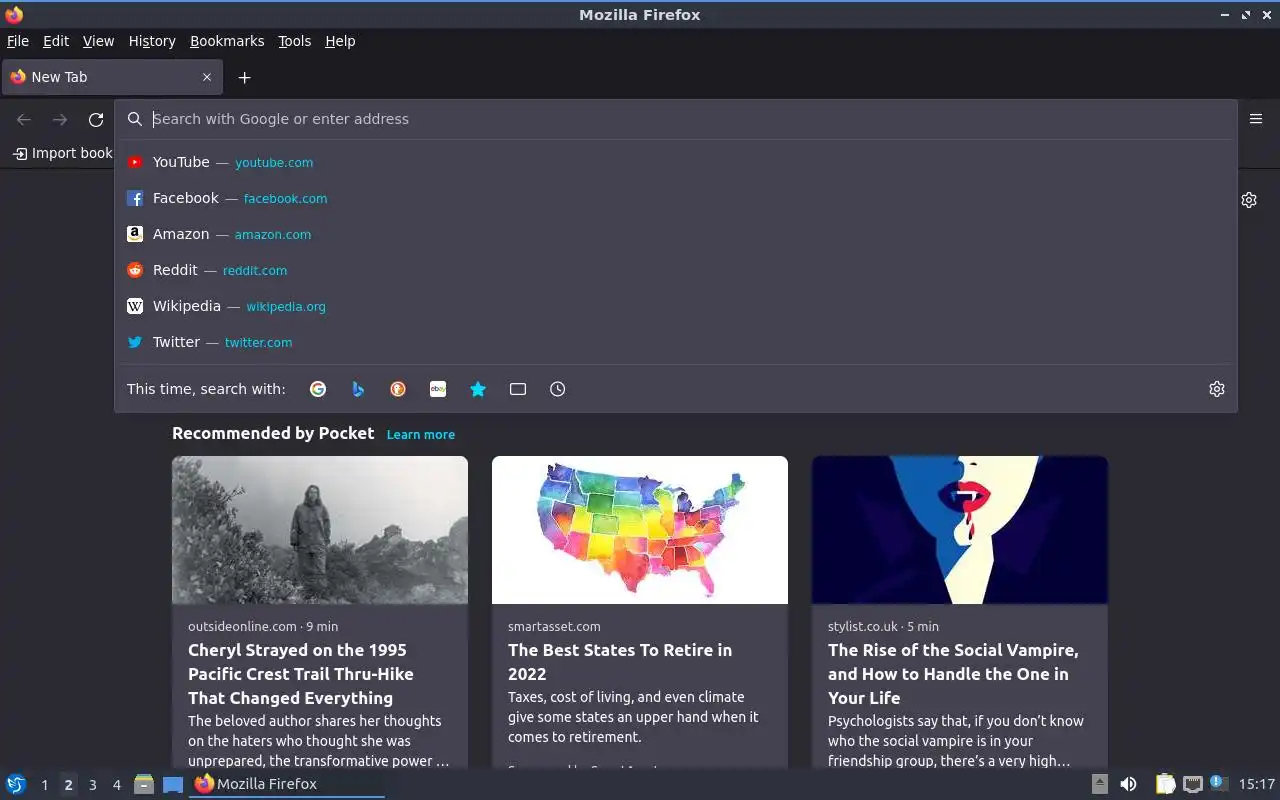Open a new tab with plus button
The image size is (1280, 800).
click(x=244, y=77)
